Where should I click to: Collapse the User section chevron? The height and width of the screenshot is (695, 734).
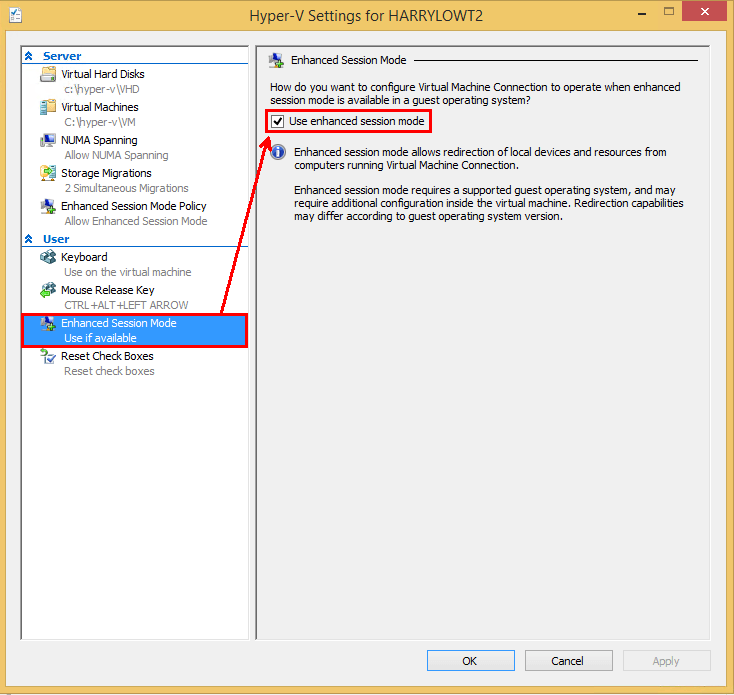(x=29, y=239)
